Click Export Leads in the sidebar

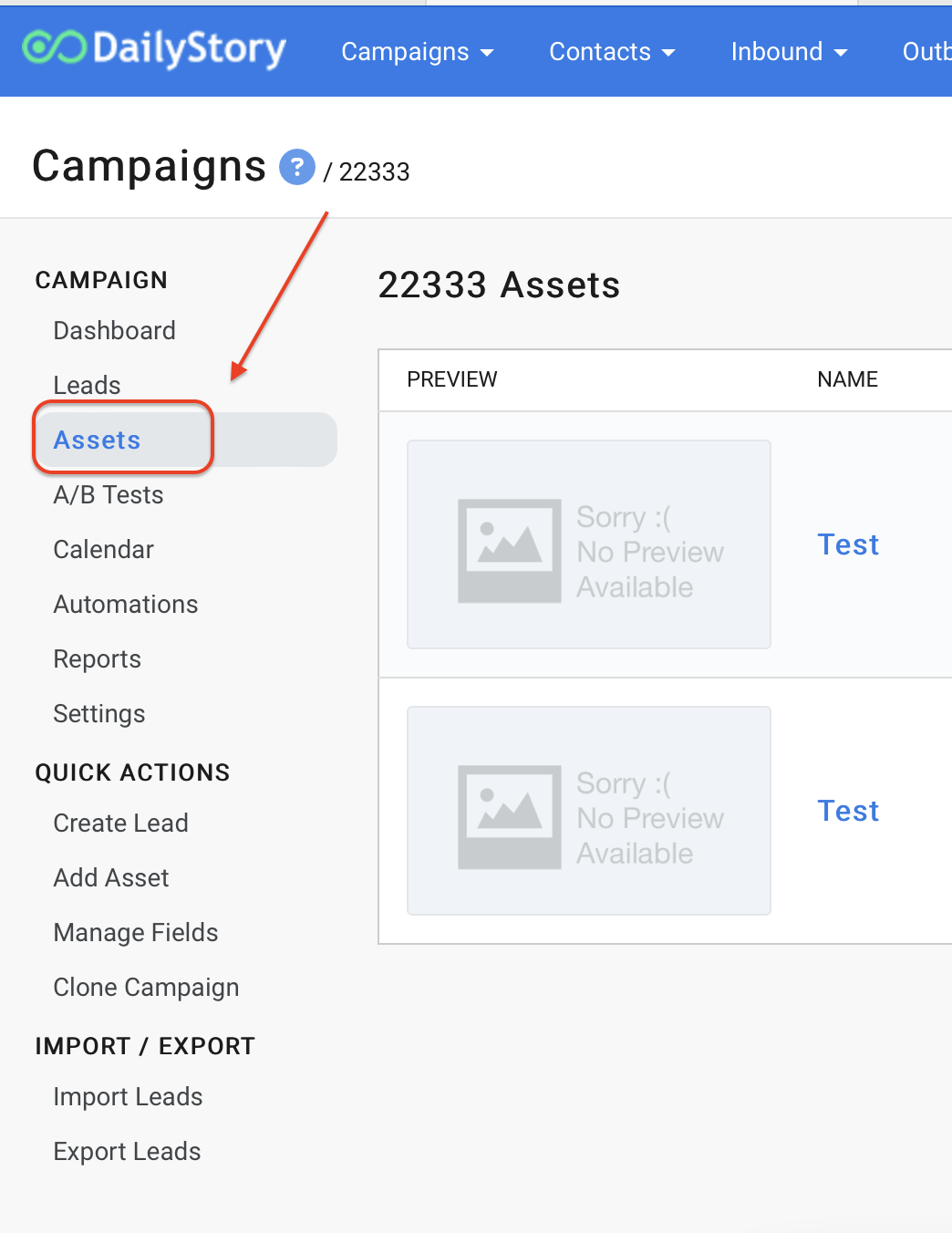pyautogui.click(x=127, y=1152)
